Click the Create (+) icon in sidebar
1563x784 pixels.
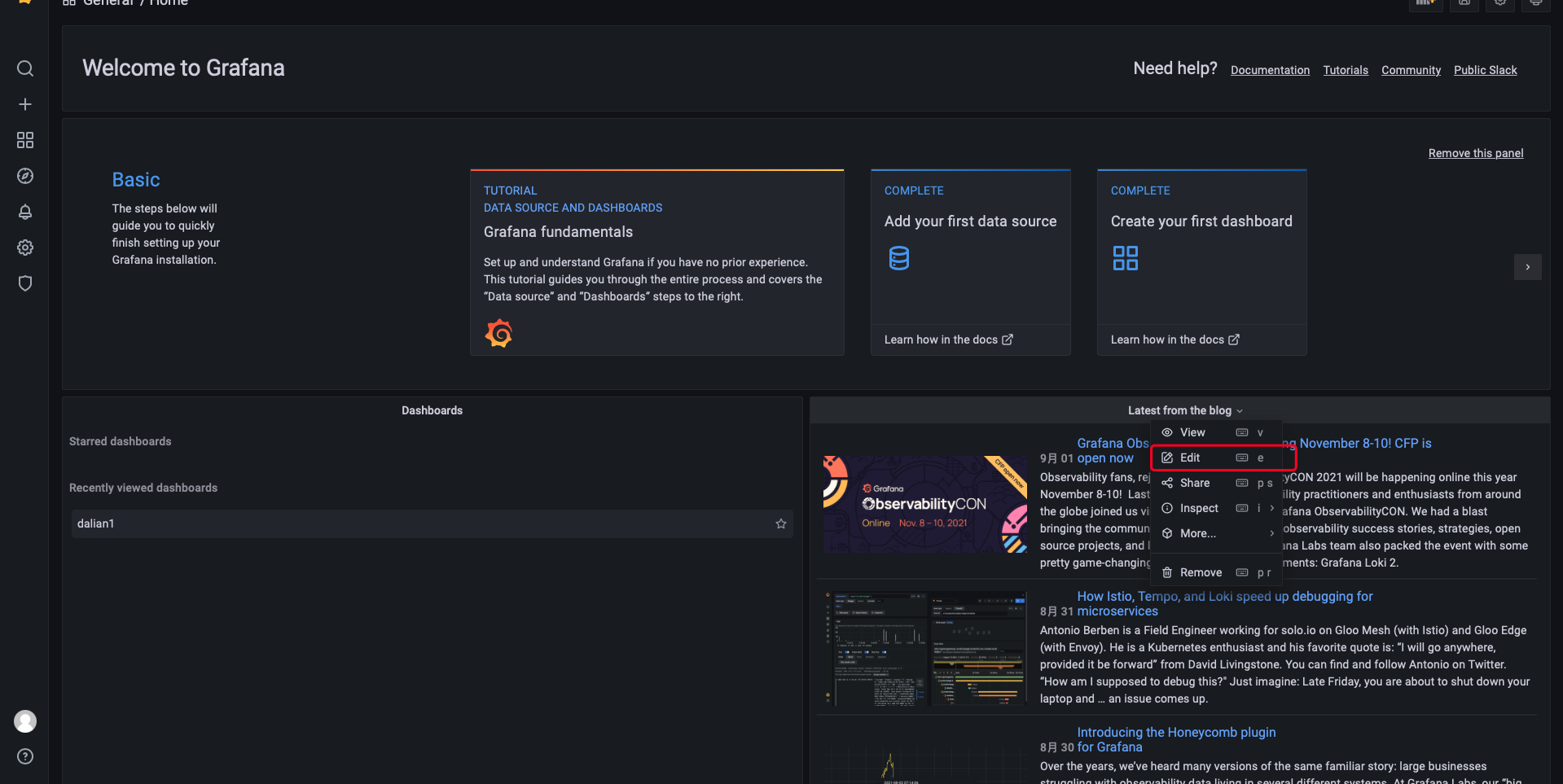[x=25, y=104]
